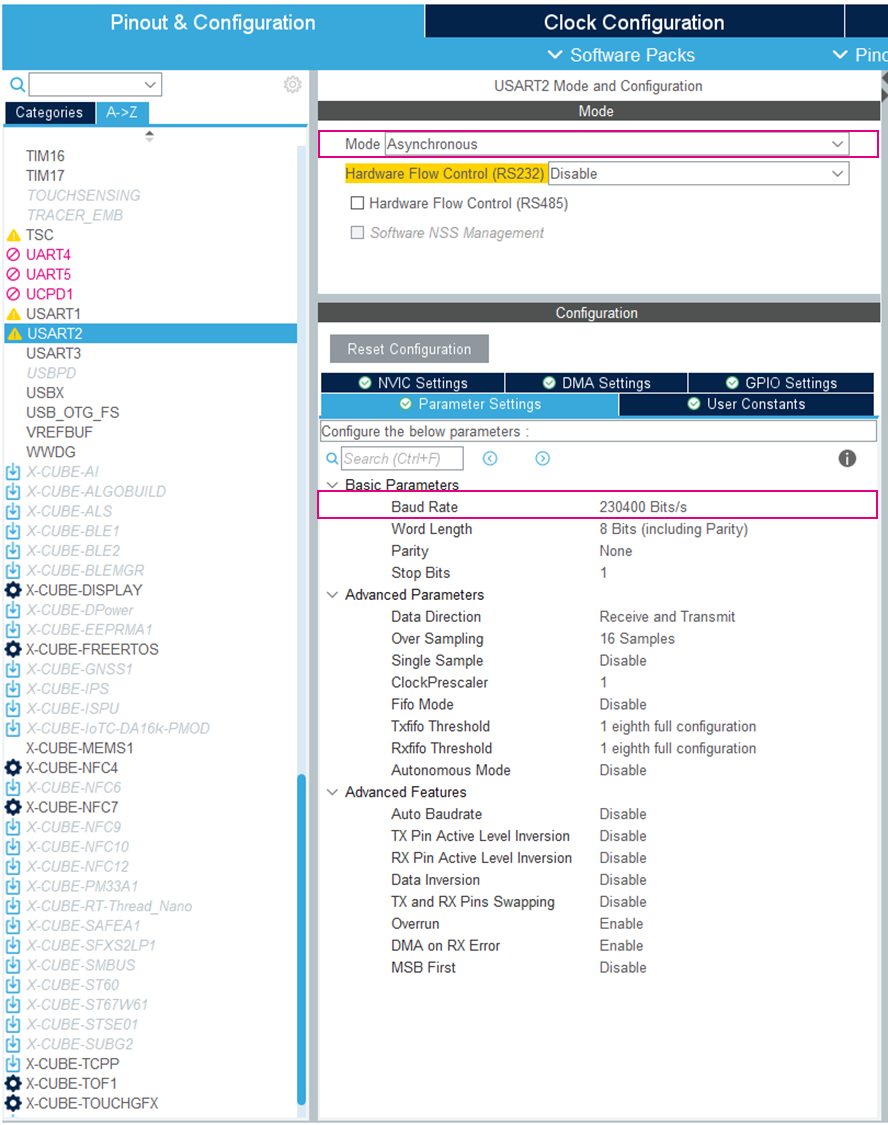Click the download icon next to X-CUBE-GNSS1
This screenshot has height=1125, width=888.
point(13,669)
